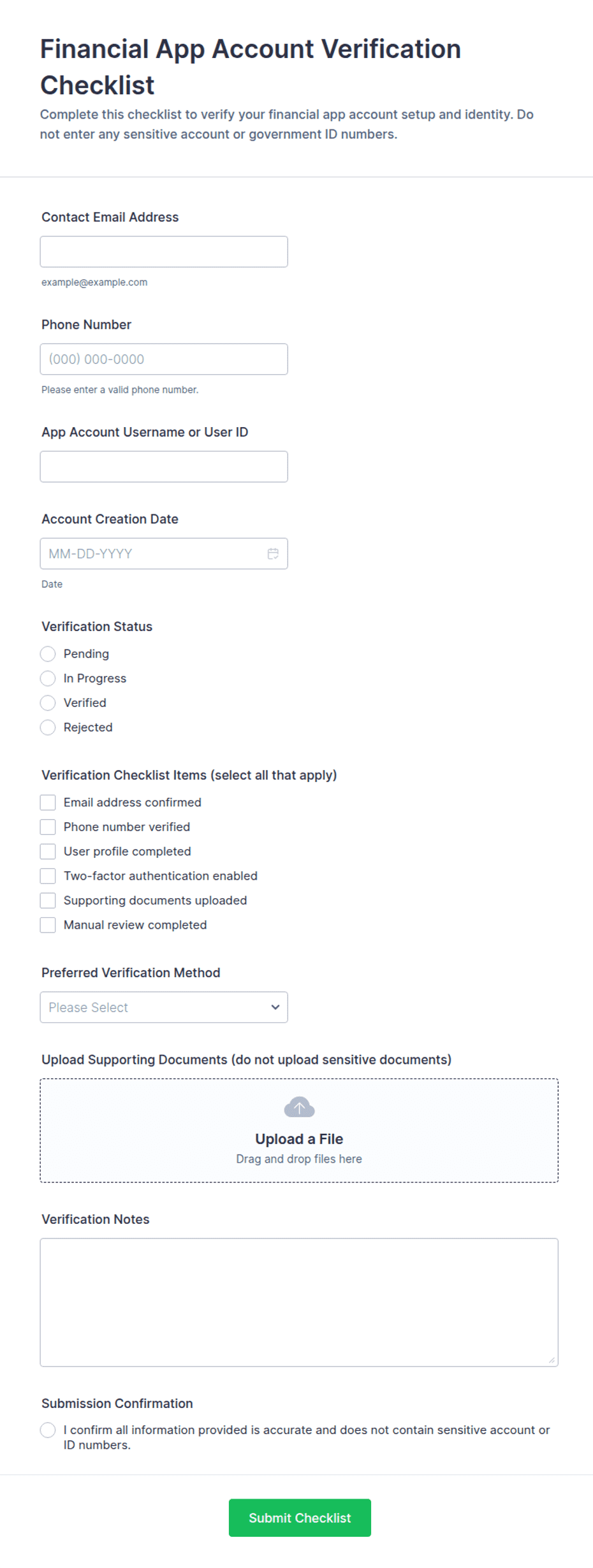
Task: Check Email address confirmed
Action: coord(48,802)
